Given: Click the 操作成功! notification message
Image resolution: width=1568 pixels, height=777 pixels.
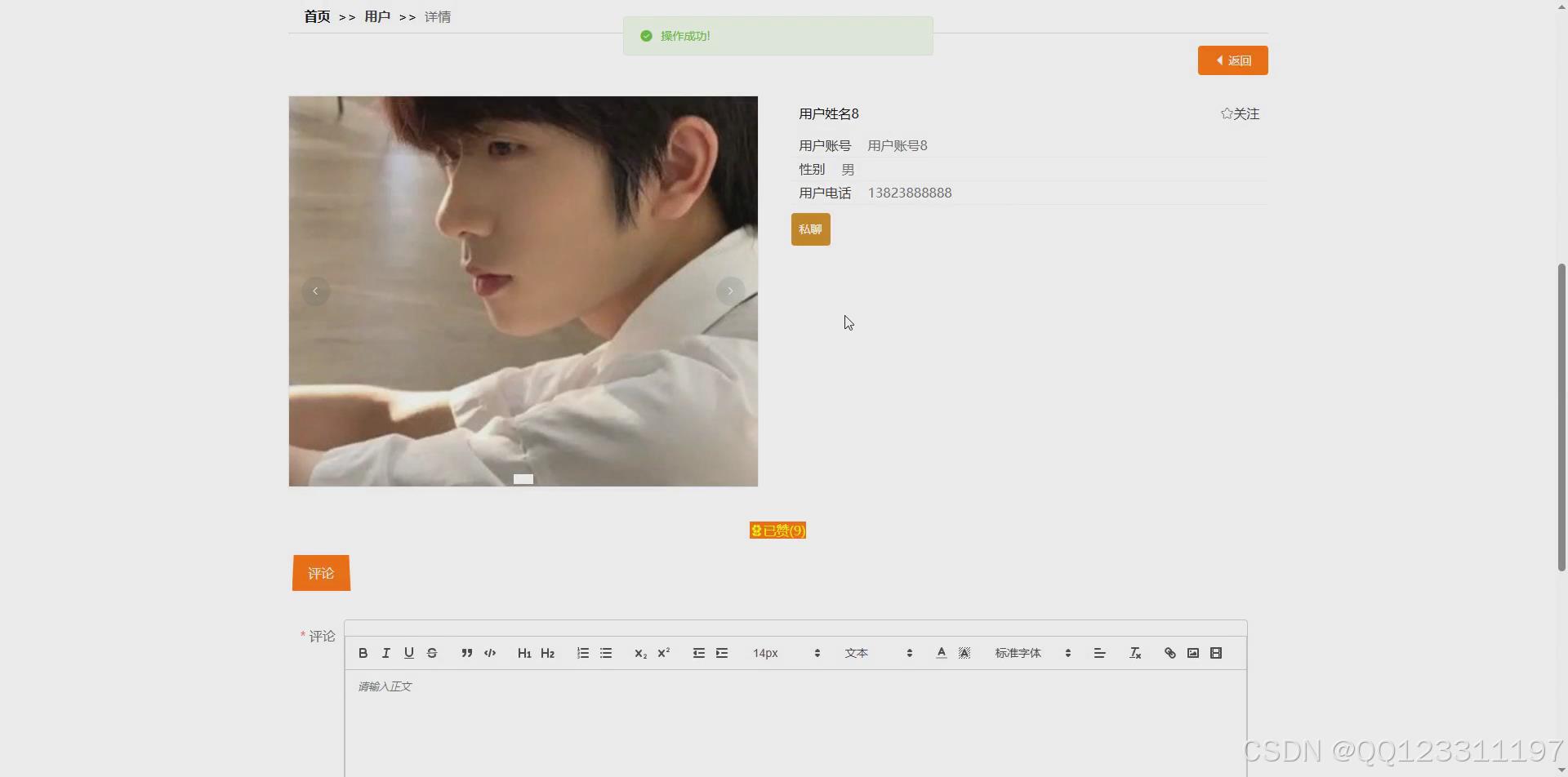Looking at the screenshot, I should pyautogui.click(x=777, y=36).
